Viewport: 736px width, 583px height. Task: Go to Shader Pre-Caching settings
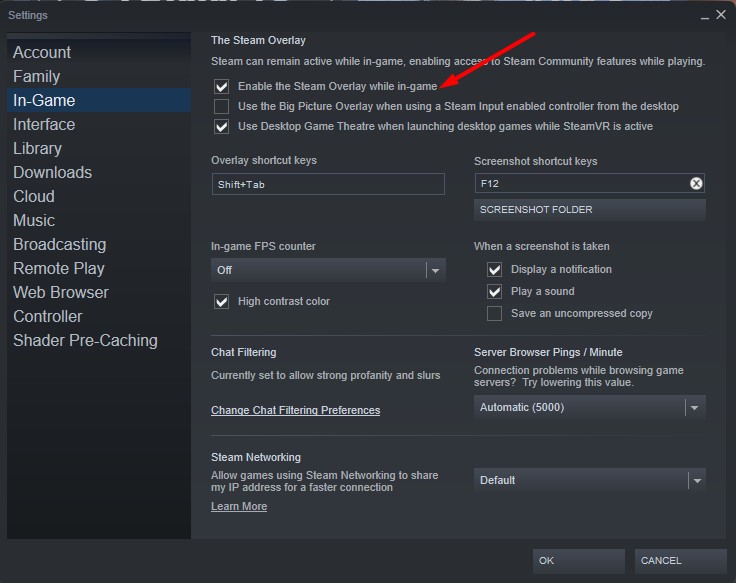(x=85, y=340)
